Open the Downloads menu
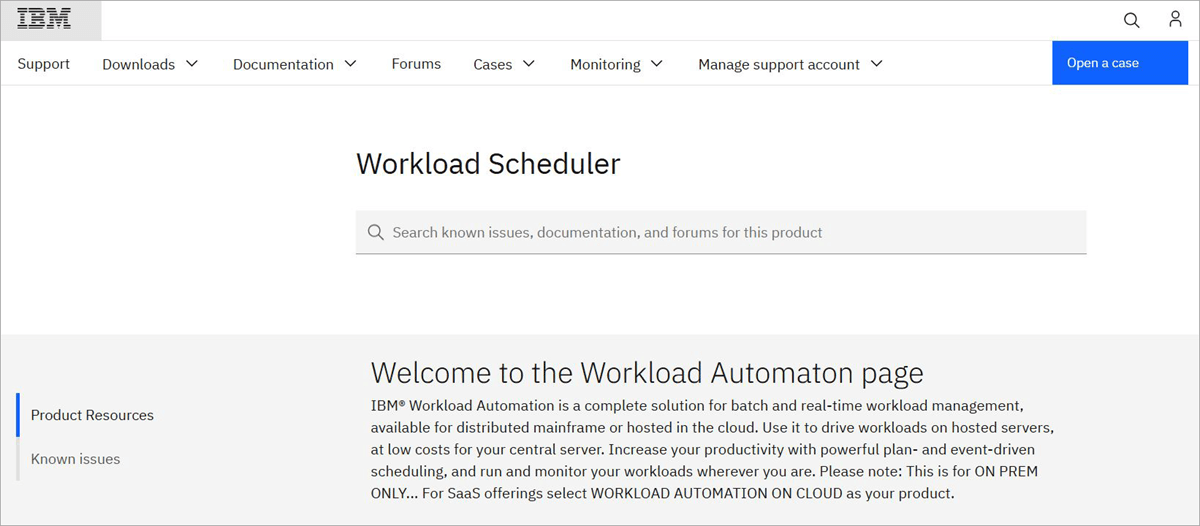Screen dimensions: 1200x526 click(138, 64)
